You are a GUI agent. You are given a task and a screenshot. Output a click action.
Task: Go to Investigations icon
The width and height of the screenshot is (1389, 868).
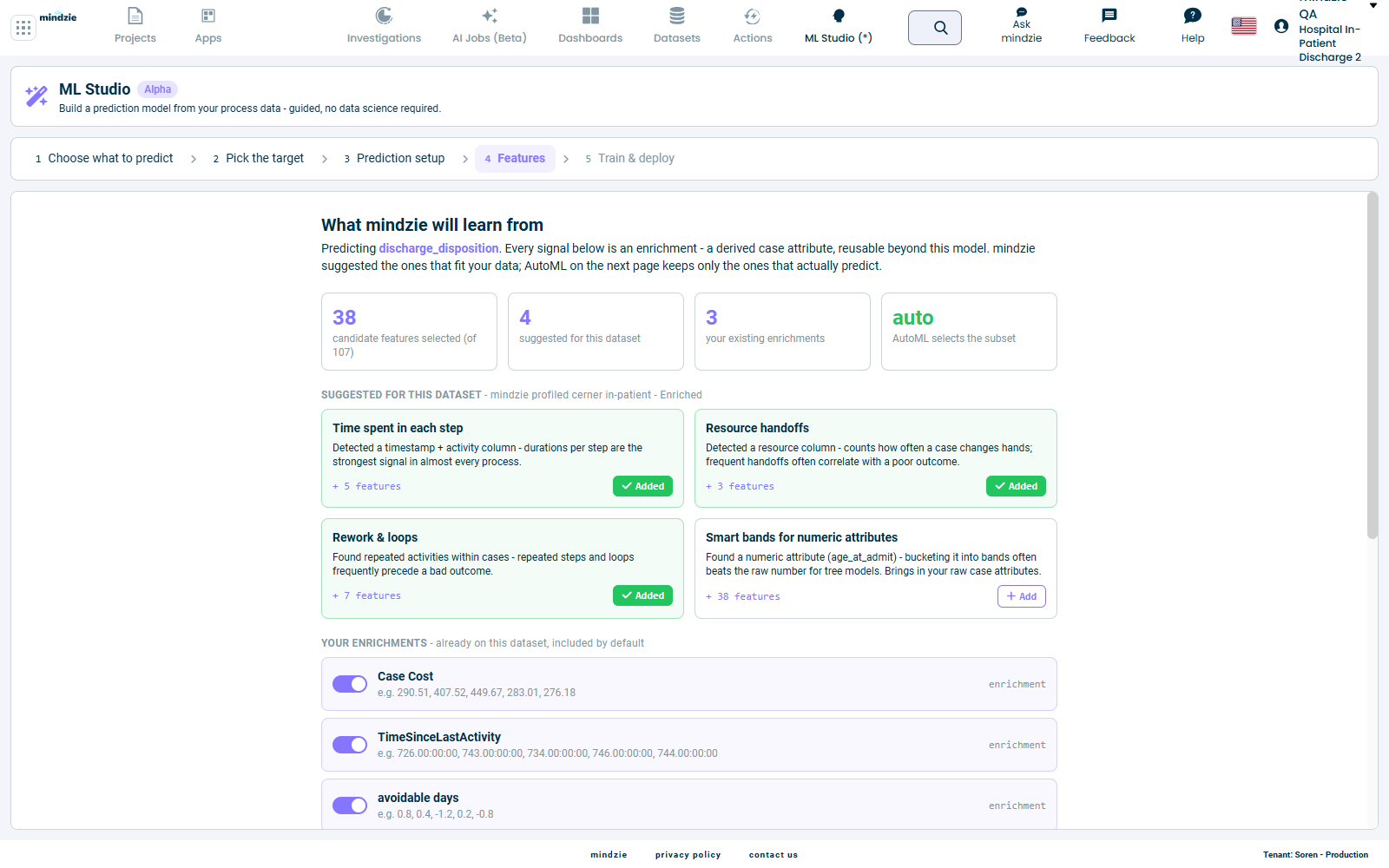384,16
